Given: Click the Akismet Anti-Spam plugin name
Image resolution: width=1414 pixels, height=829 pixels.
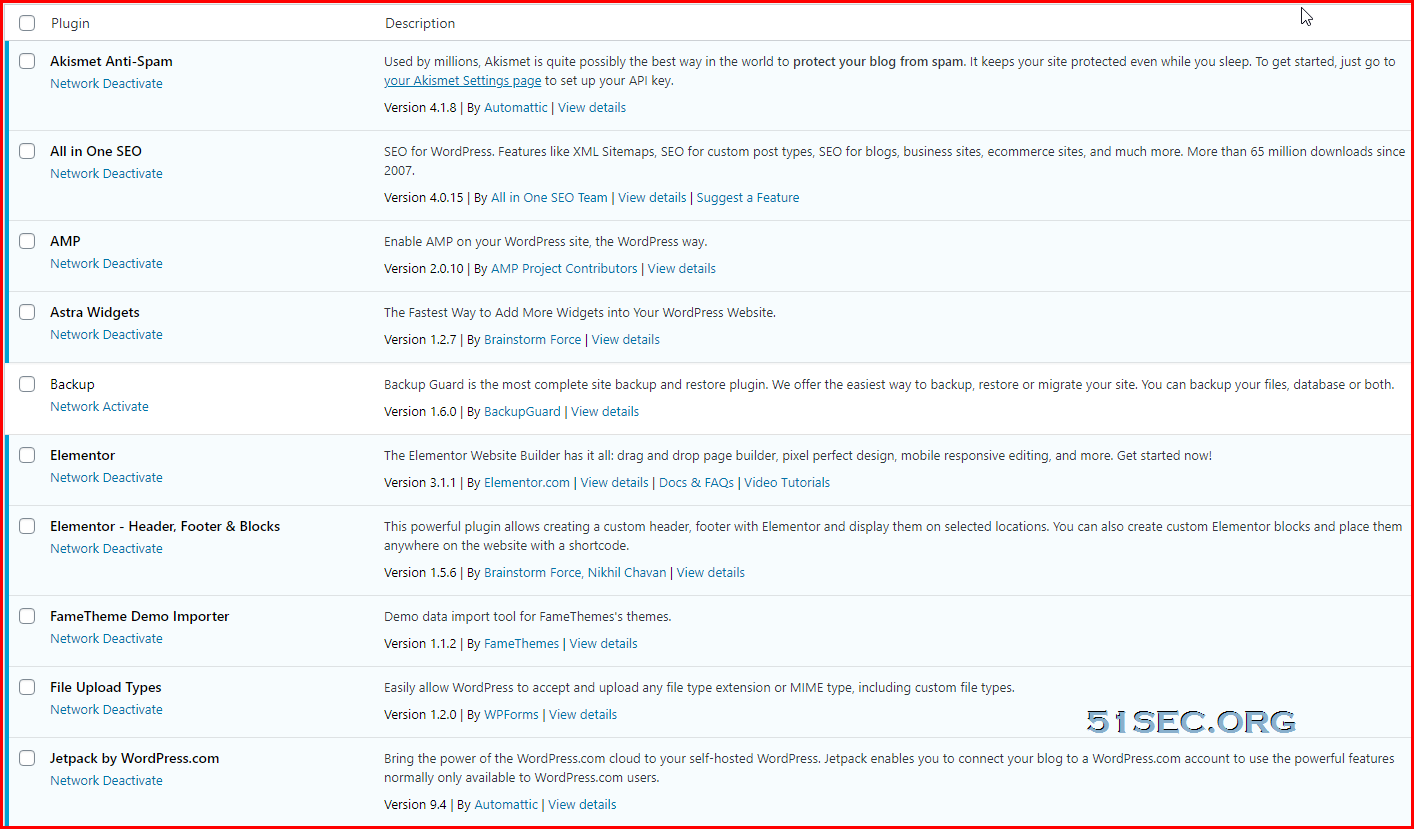Looking at the screenshot, I should click(x=111, y=61).
